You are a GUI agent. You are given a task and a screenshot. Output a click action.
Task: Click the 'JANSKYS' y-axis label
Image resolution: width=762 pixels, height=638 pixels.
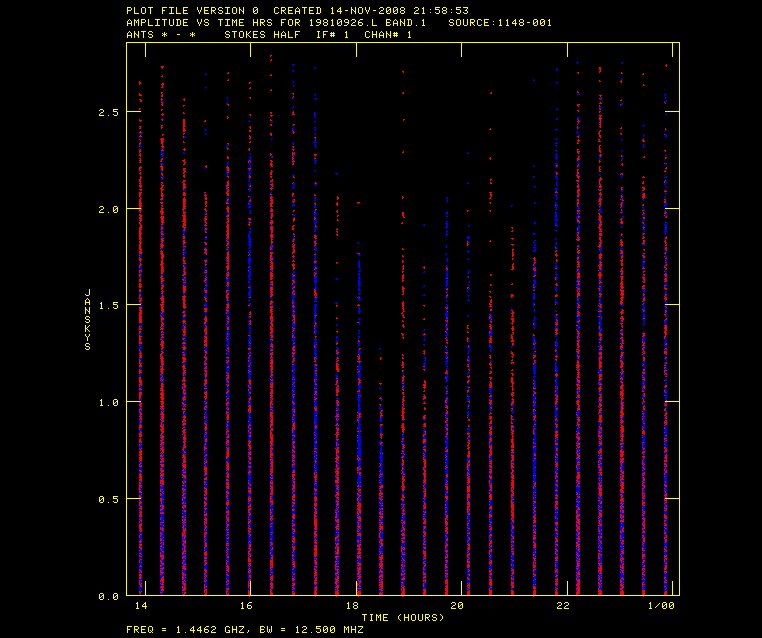[88, 322]
